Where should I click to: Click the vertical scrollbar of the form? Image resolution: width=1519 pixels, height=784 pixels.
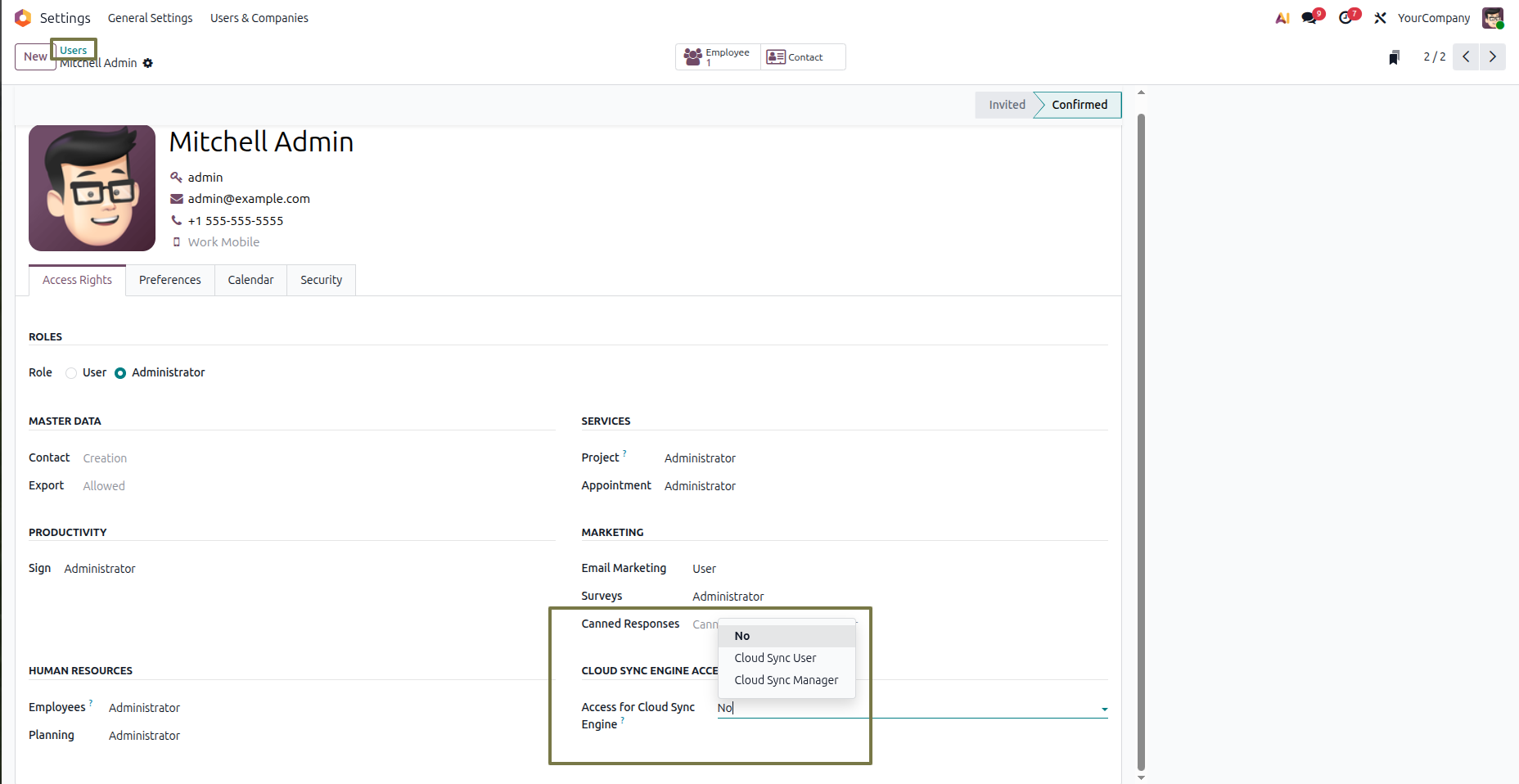coord(1141,442)
